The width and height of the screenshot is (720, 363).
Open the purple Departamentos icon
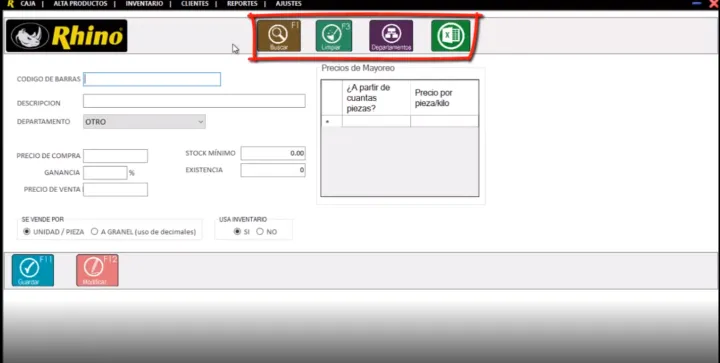click(x=391, y=36)
